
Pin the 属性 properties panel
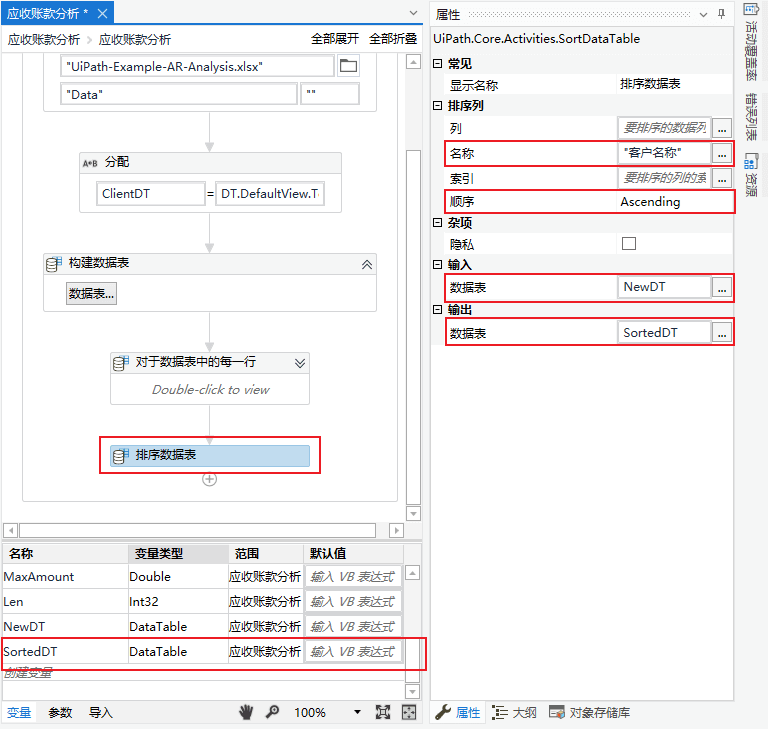click(x=721, y=13)
